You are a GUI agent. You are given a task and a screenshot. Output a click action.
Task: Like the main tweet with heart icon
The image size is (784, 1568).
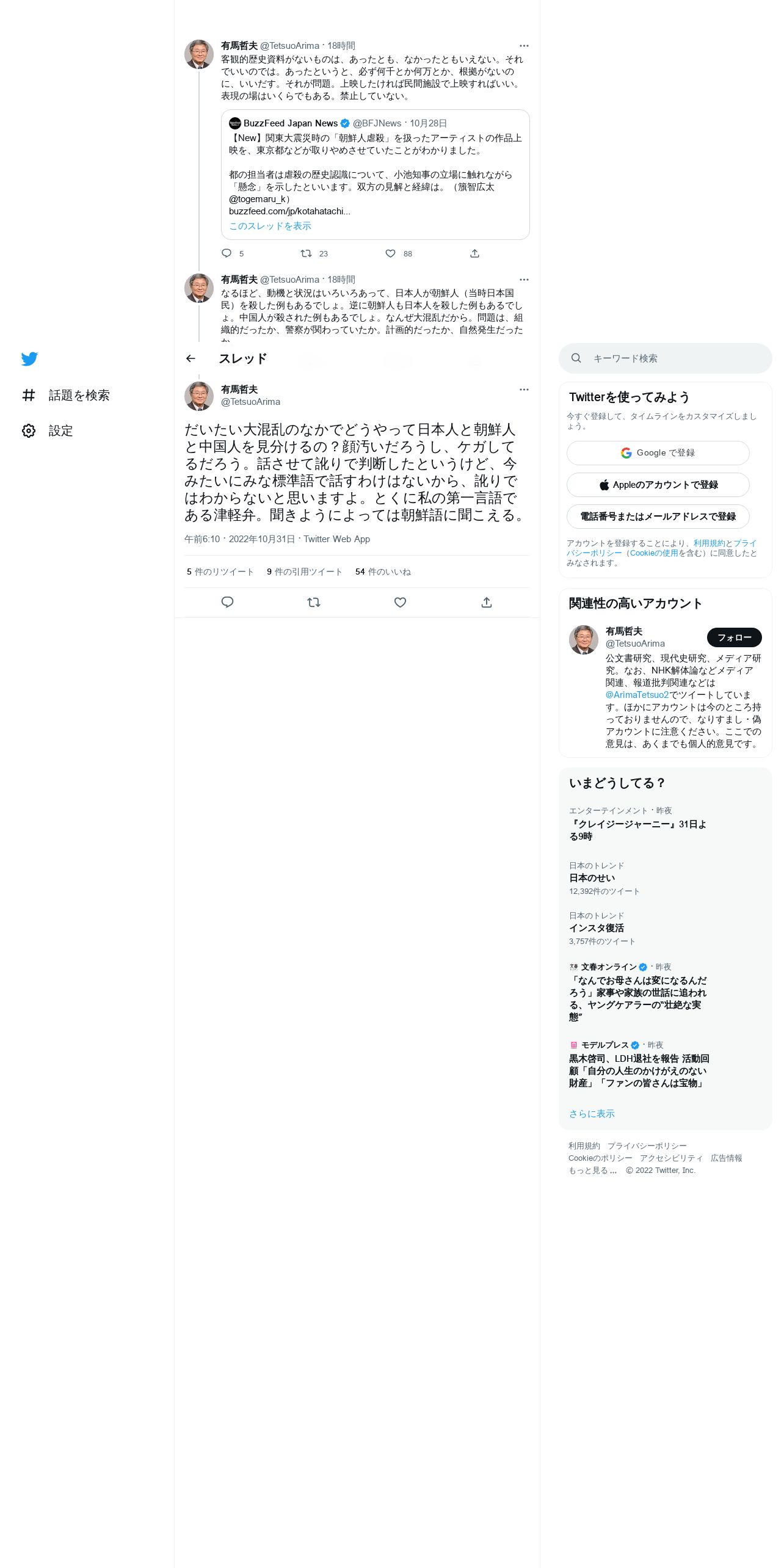(x=400, y=603)
